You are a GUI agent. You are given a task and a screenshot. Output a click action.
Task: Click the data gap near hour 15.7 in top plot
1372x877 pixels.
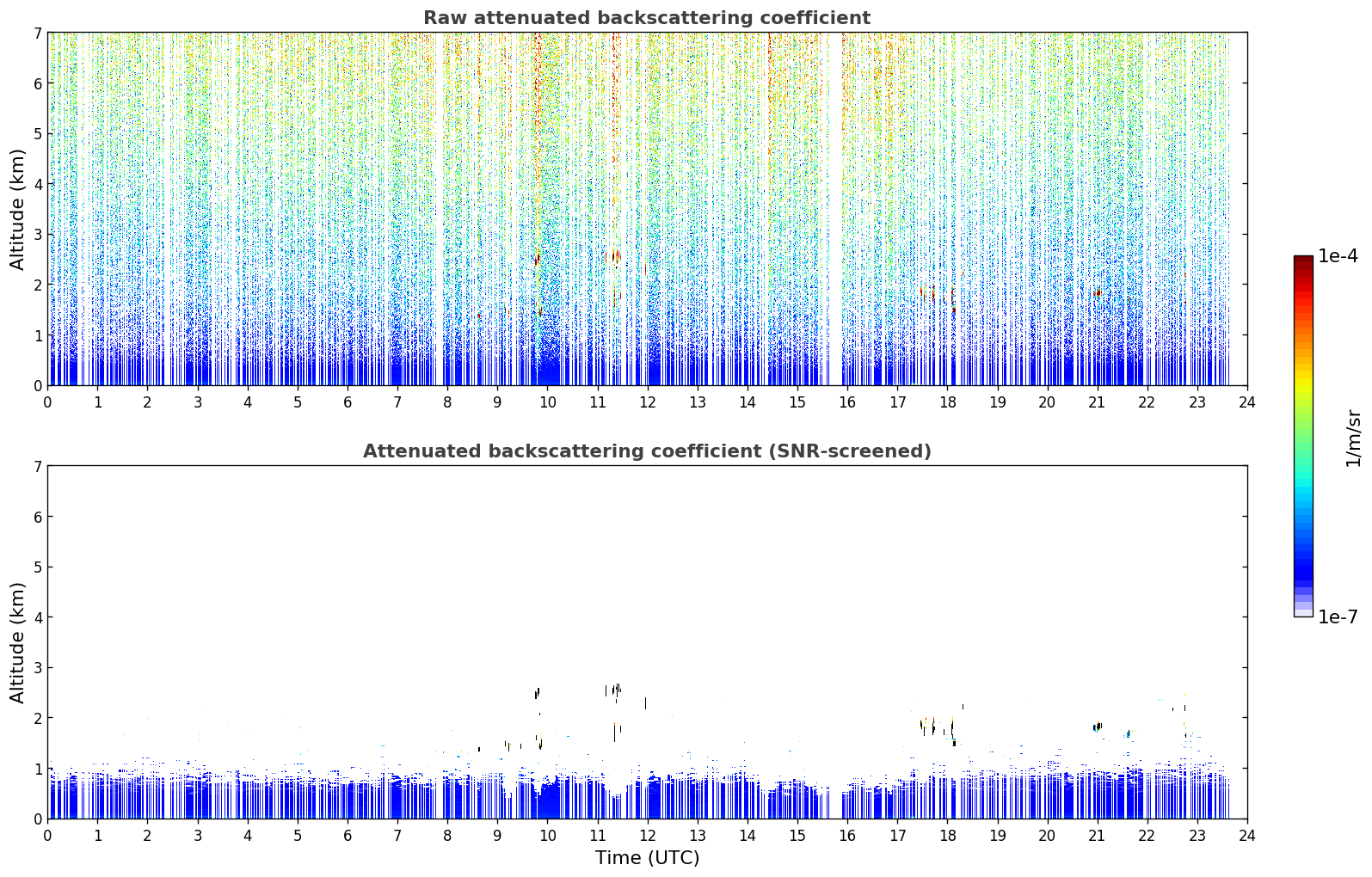[831, 209]
